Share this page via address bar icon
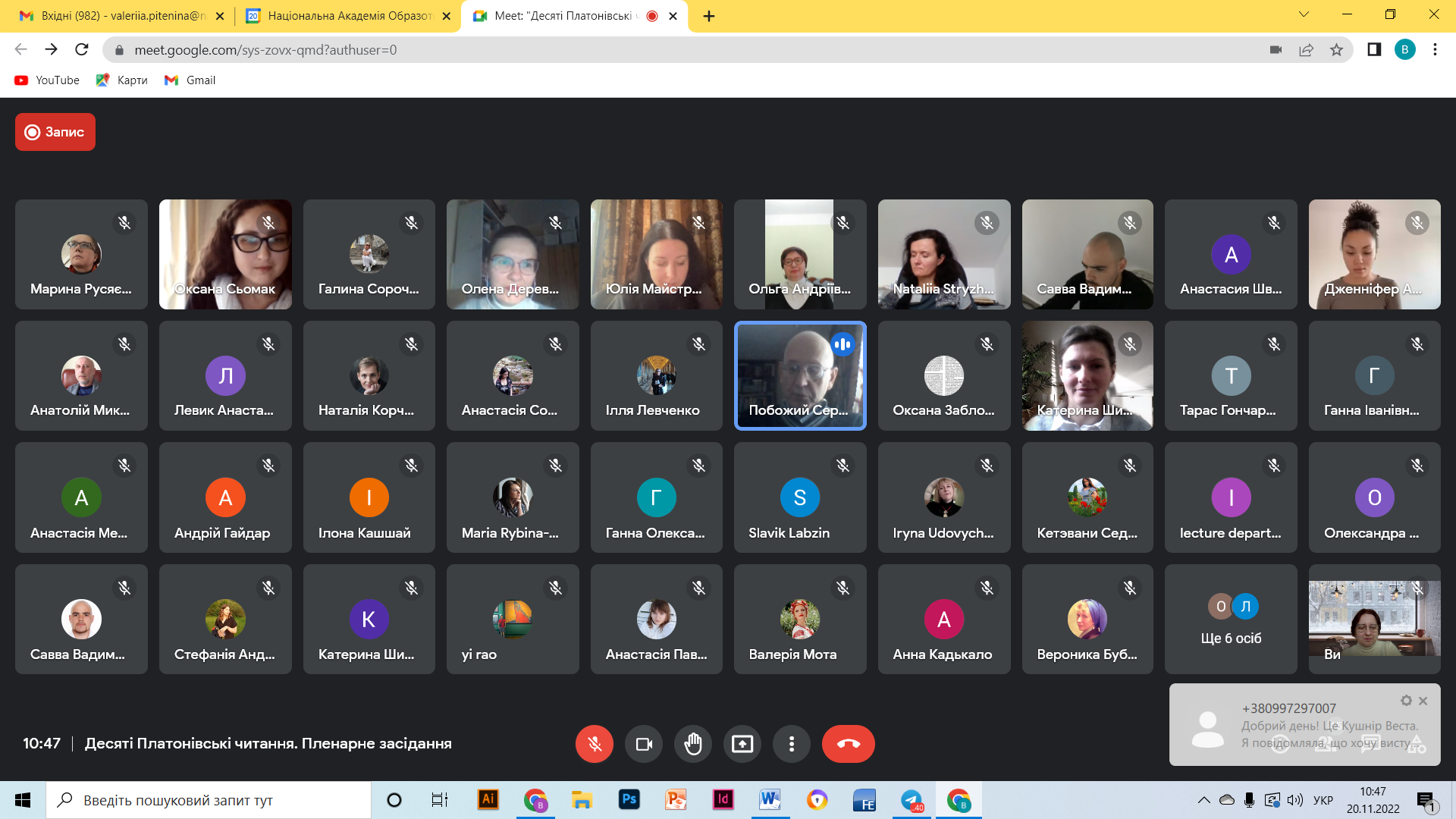The image size is (1456, 819). 1306,50
